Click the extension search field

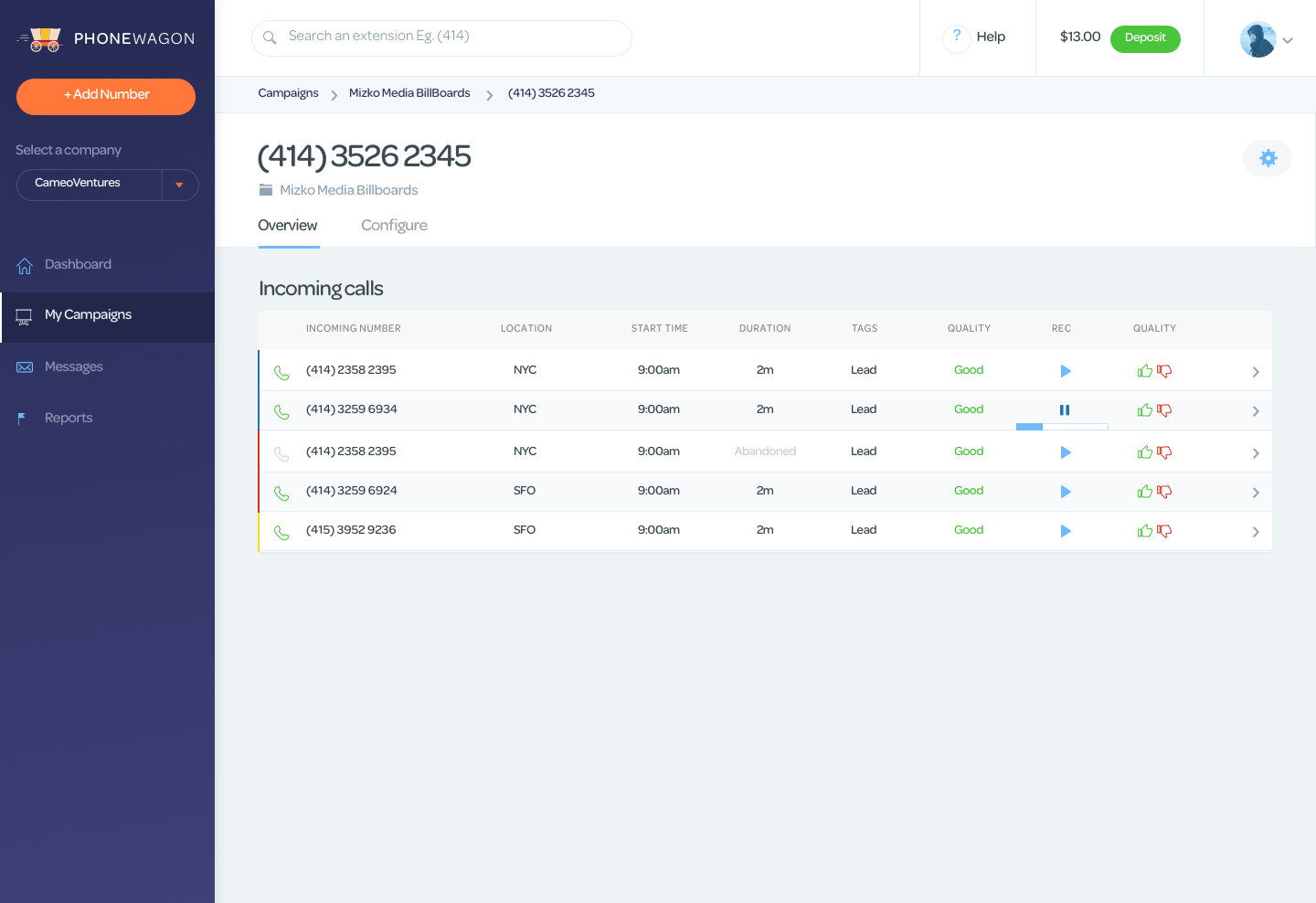click(441, 37)
